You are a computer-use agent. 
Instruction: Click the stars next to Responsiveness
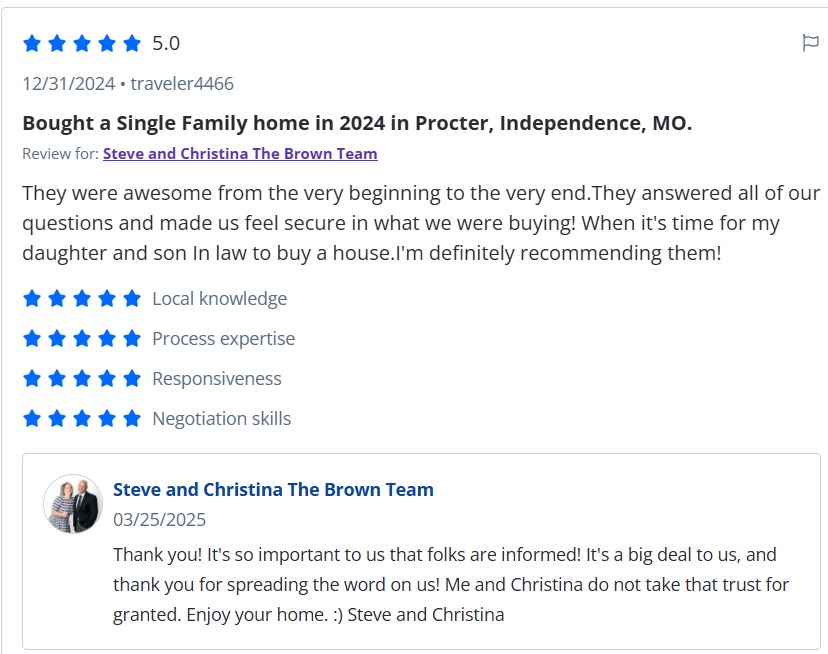(82, 378)
